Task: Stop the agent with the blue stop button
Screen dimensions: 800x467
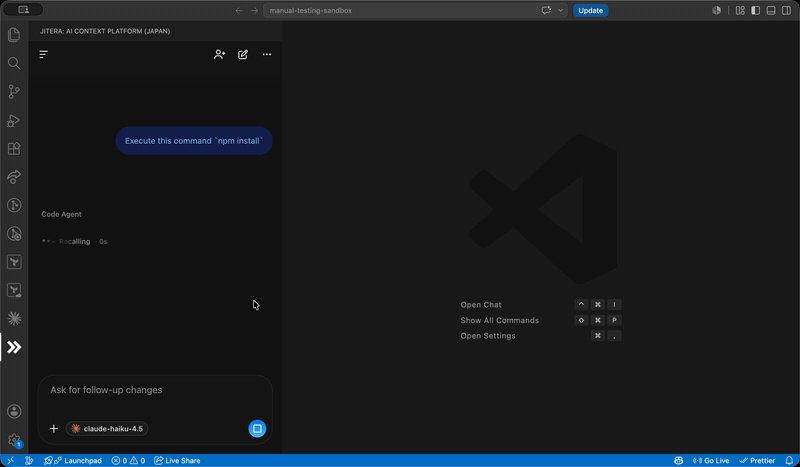Action: tap(257, 429)
